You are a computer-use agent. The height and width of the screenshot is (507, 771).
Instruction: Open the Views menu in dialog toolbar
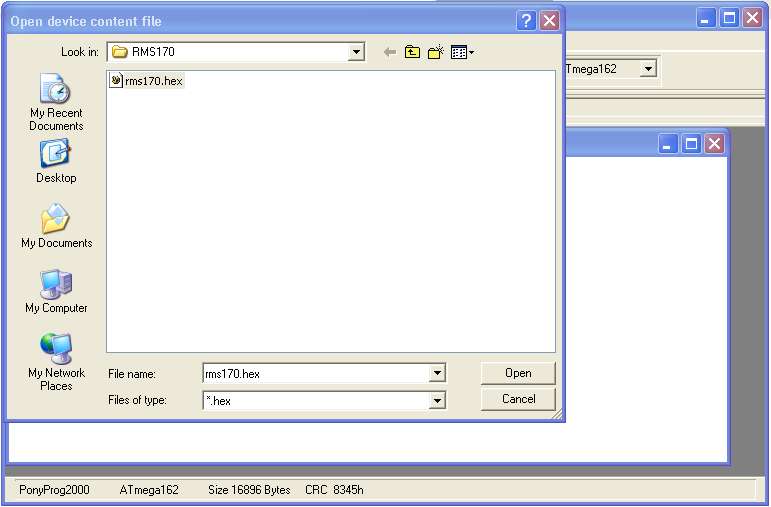click(x=462, y=52)
